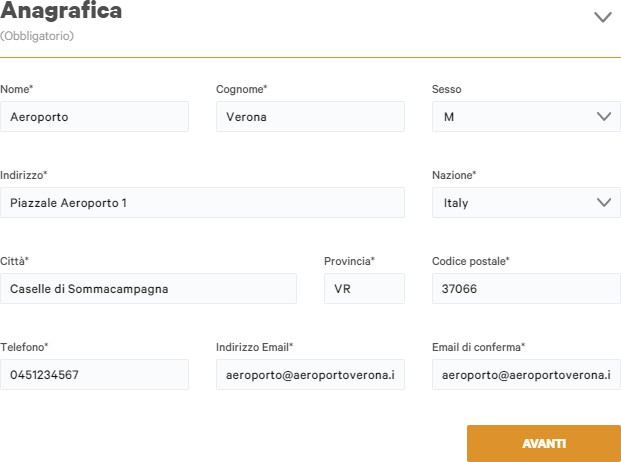Click the Nome label text
This screenshot has height=462, width=621.
coord(17,89)
